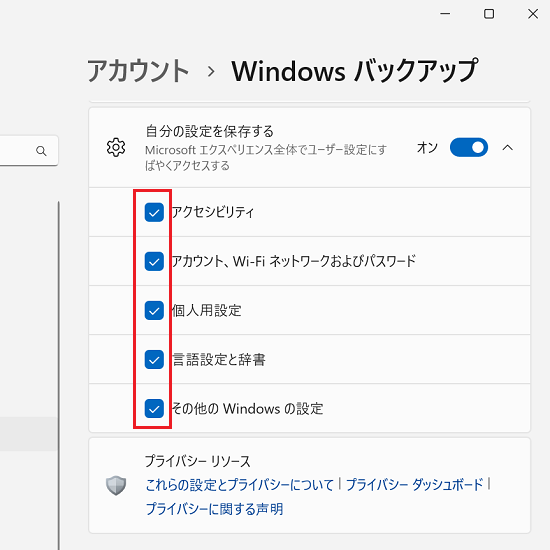Click the sidebar vertical scrollbar

click(59, 375)
